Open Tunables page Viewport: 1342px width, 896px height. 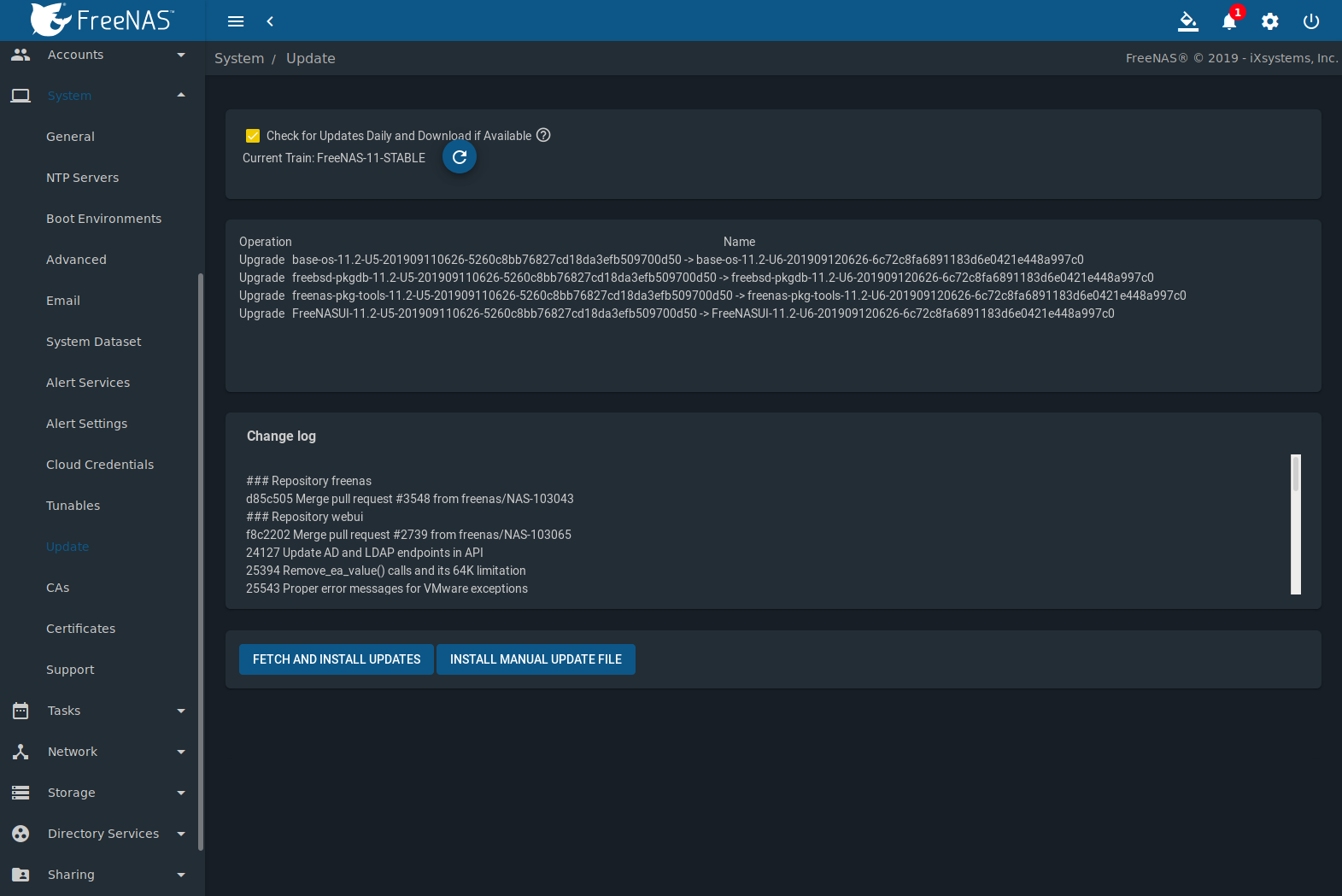[x=73, y=506]
